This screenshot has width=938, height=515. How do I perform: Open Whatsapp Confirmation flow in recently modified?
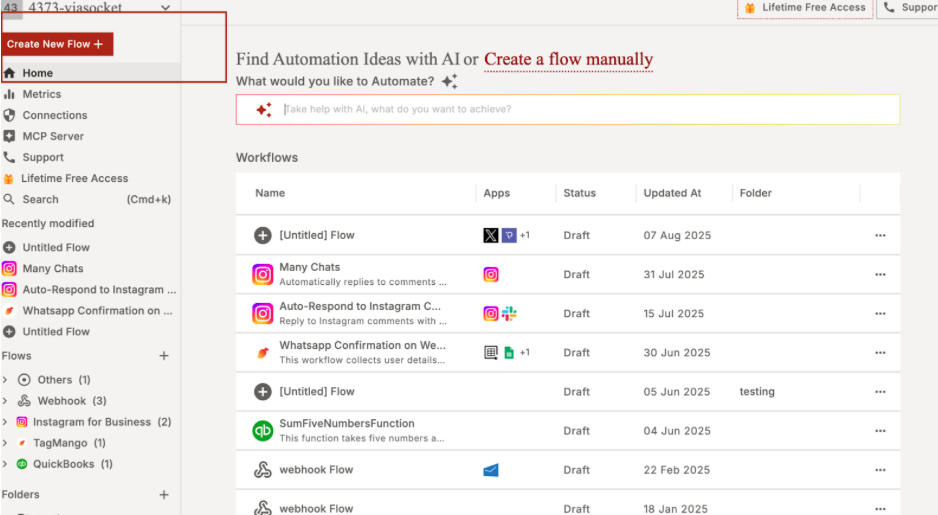[x=97, y=310]
